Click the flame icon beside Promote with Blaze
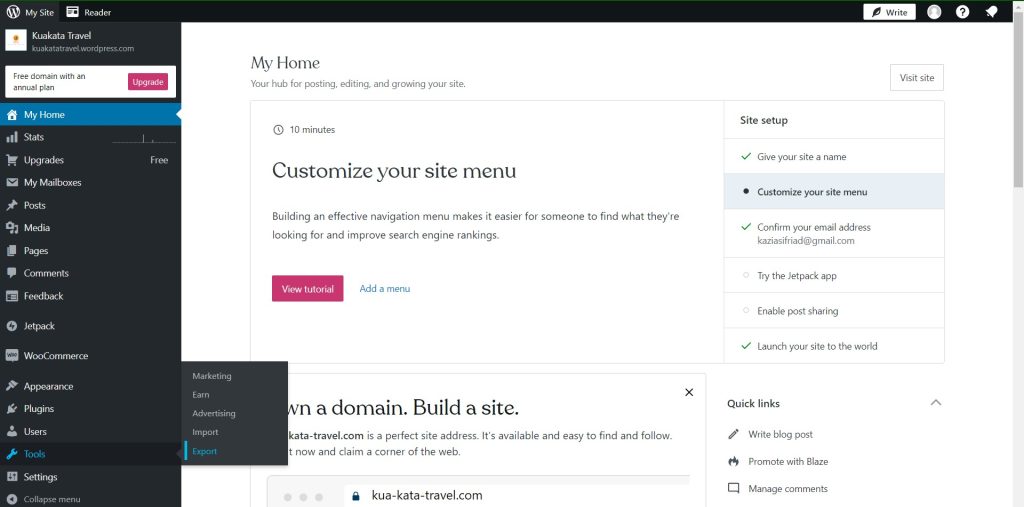This screenshot has height=507, width=1024. click(x=733, y=461)
